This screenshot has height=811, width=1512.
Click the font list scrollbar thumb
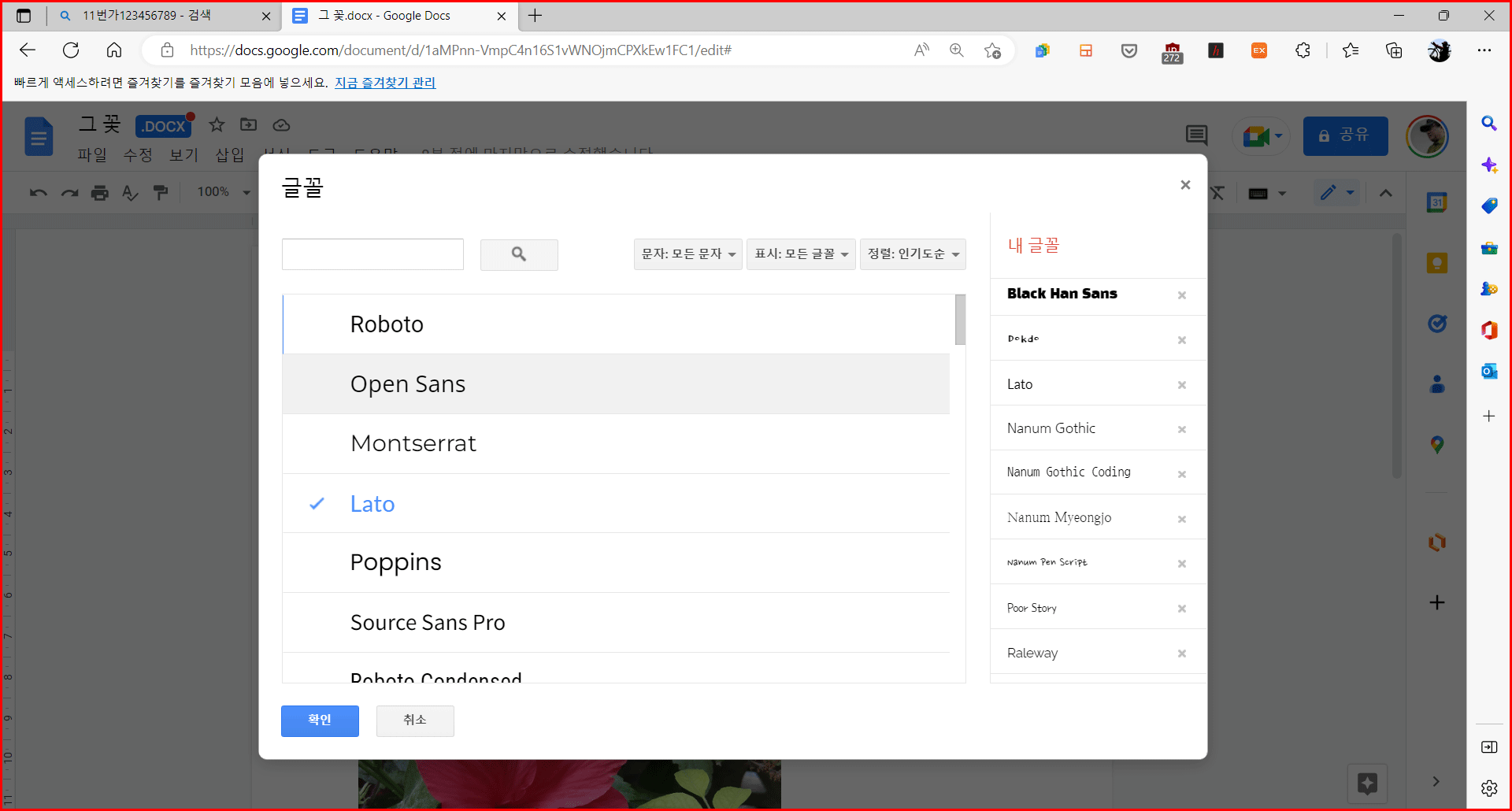coord(960,320)
